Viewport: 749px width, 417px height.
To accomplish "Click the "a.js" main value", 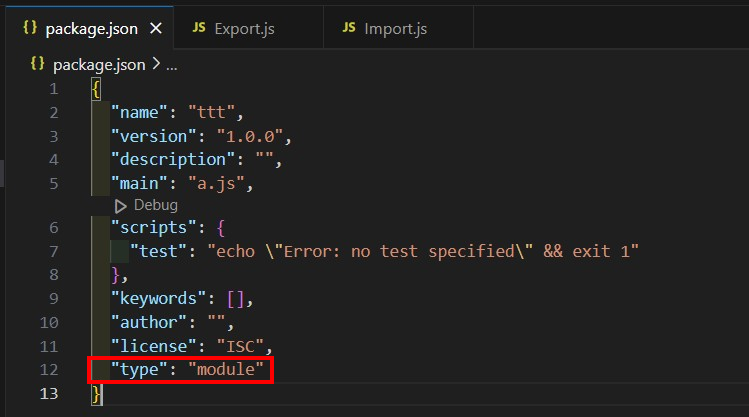I will (x=216, y=183).
